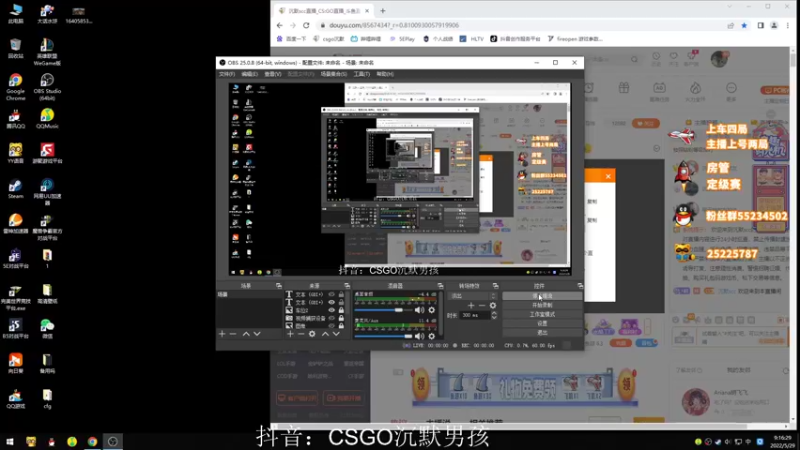Open Settings from the OBS controls
The image size is (800, 450).
pos(542,323)
